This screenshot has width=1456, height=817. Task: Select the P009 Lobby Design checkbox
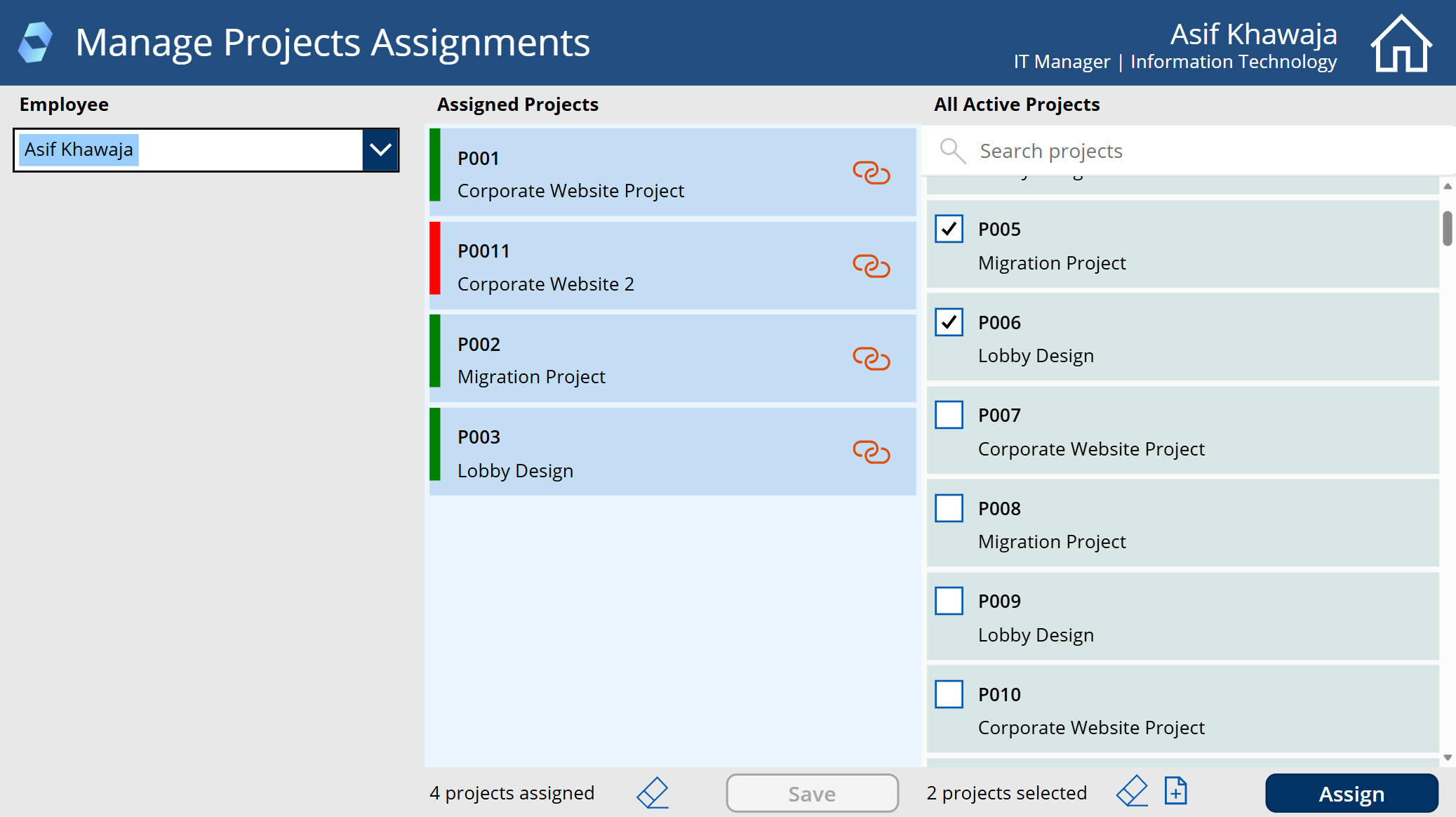point(949,601)
